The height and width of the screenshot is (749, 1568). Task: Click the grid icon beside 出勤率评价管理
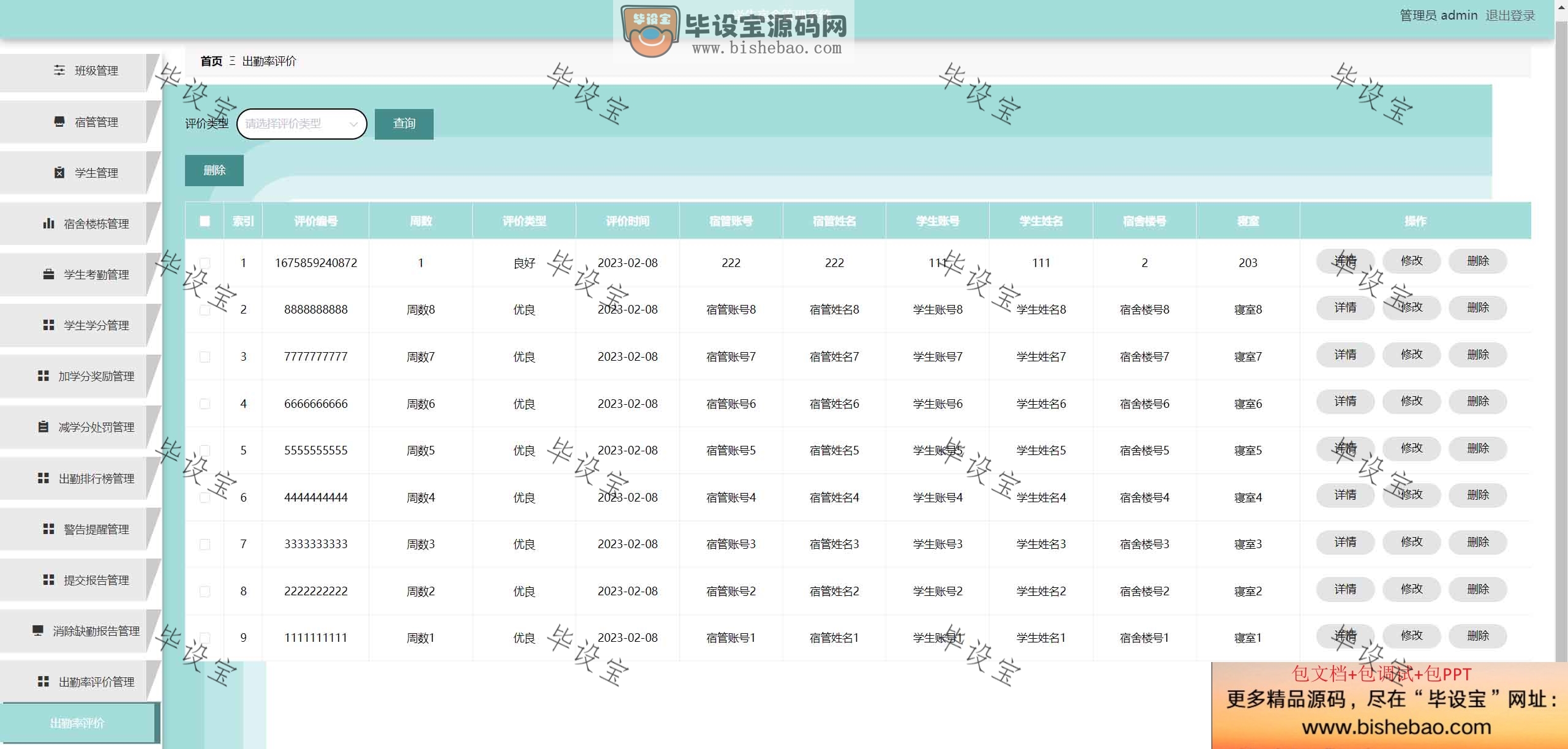[43, 682]
